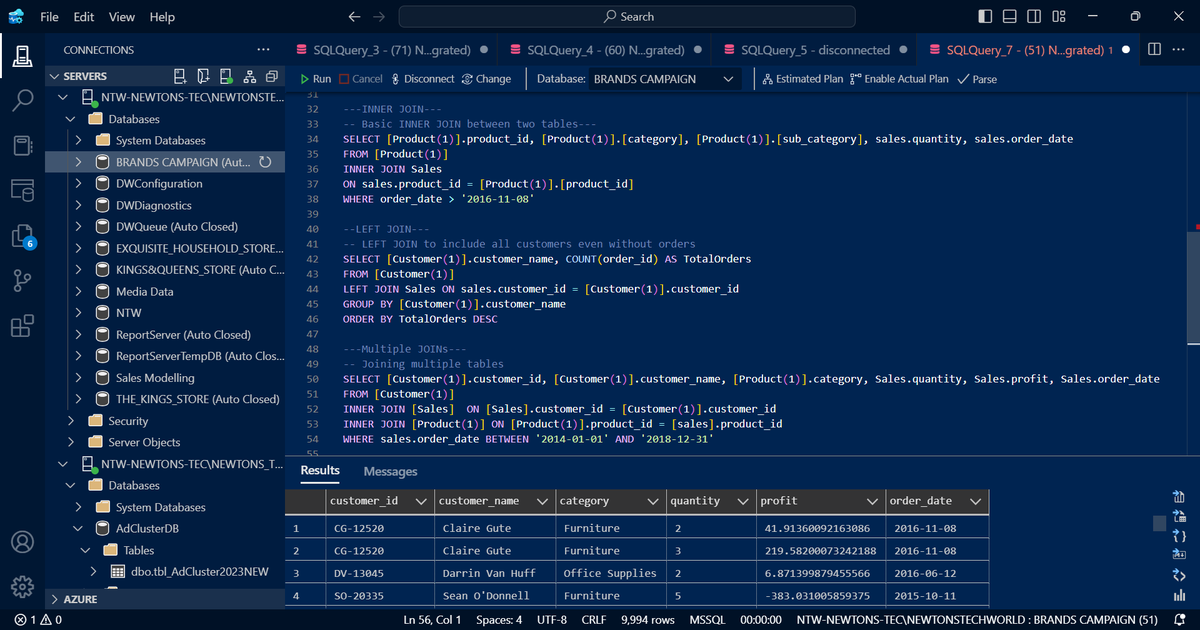Expand the Server Objects folder
The width and height of the screenshot is (1200, 630).
click(x=70, y=442)
